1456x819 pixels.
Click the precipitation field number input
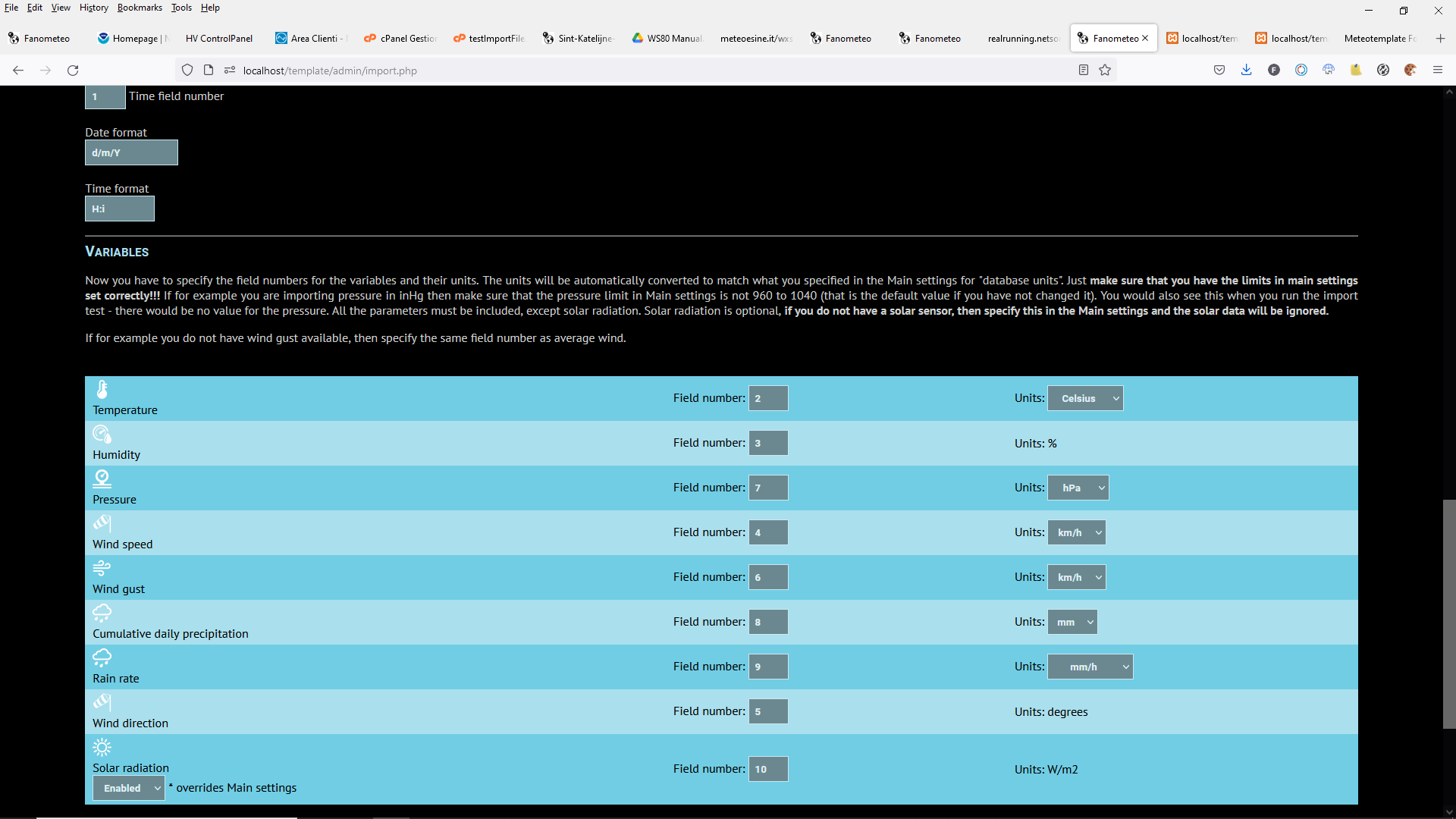point(768,622)
